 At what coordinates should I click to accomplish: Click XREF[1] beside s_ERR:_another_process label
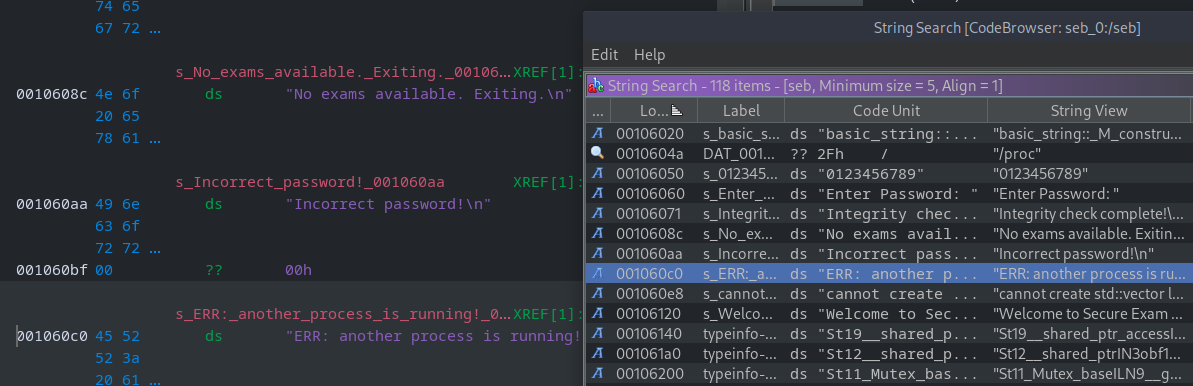click(x=548, y=314)
